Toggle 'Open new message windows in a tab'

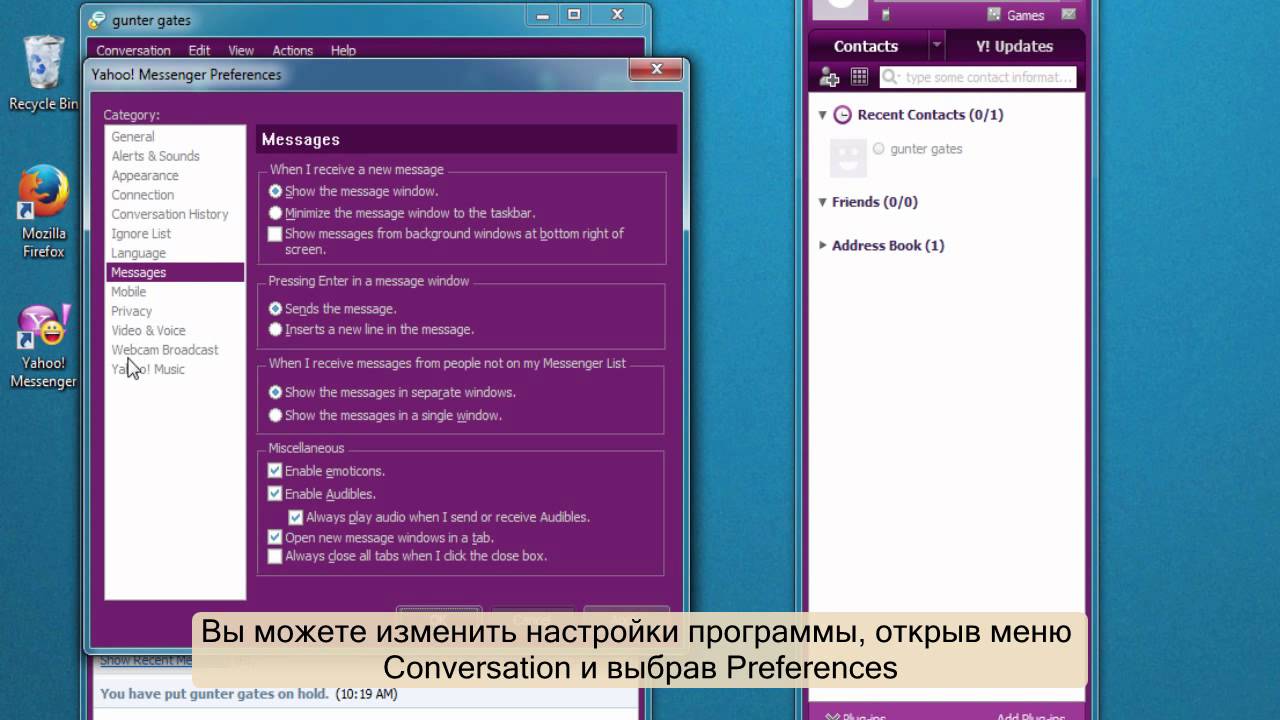(275, 537)
